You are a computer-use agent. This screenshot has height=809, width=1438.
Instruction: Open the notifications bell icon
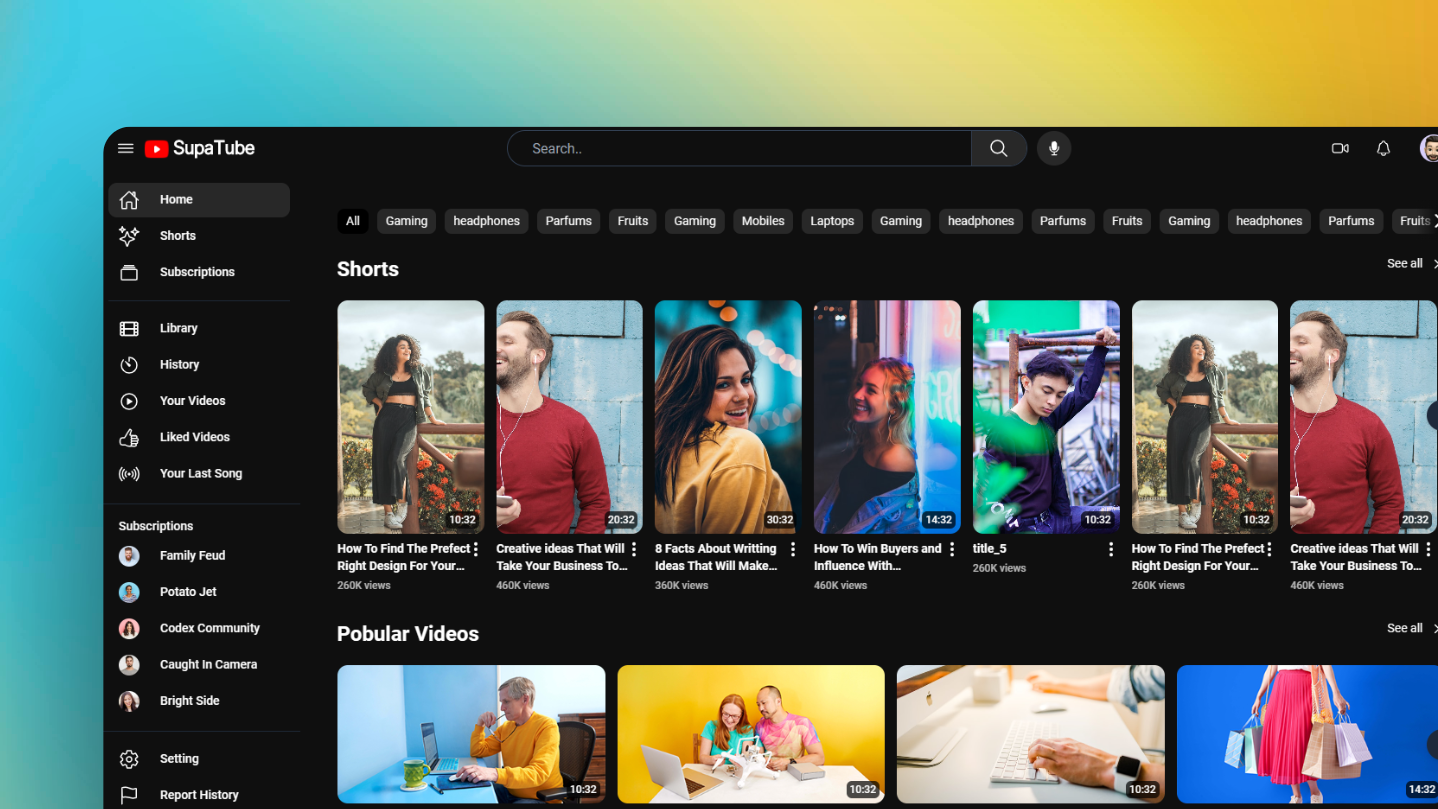pyautogui.click(x=1383, y=148)
